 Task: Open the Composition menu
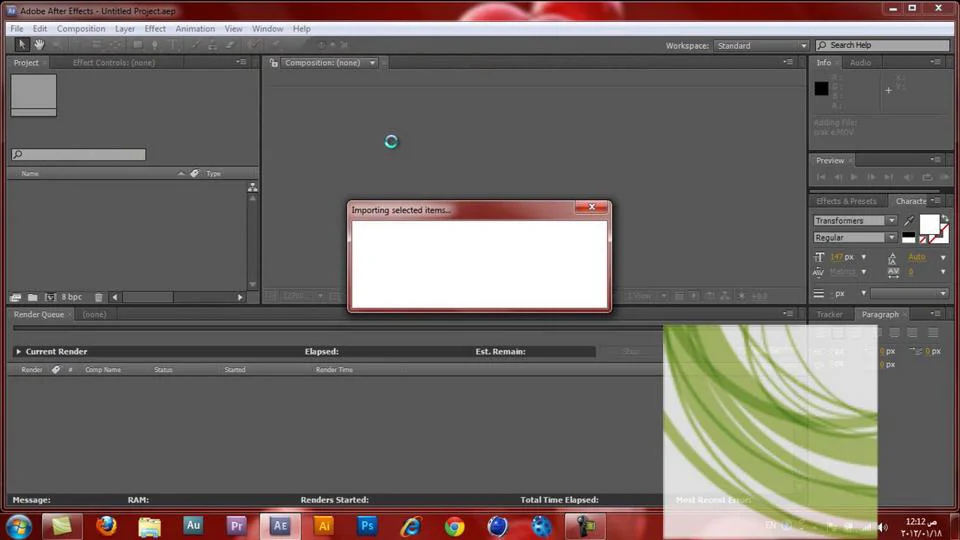click(x=81, y=29)
